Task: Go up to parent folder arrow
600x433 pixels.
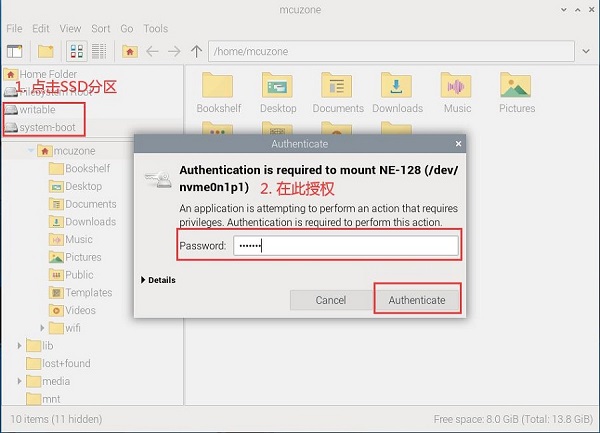Action: point(197,51)
